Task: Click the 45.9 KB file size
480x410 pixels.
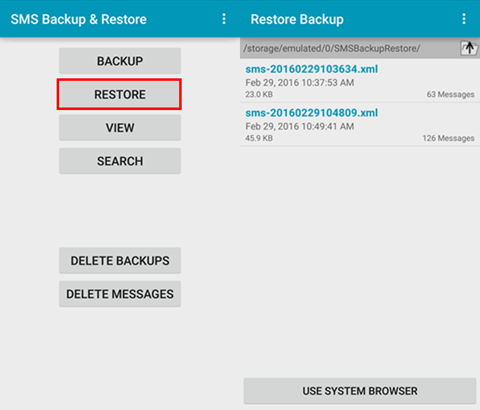Action: click(x=259, y=138)
